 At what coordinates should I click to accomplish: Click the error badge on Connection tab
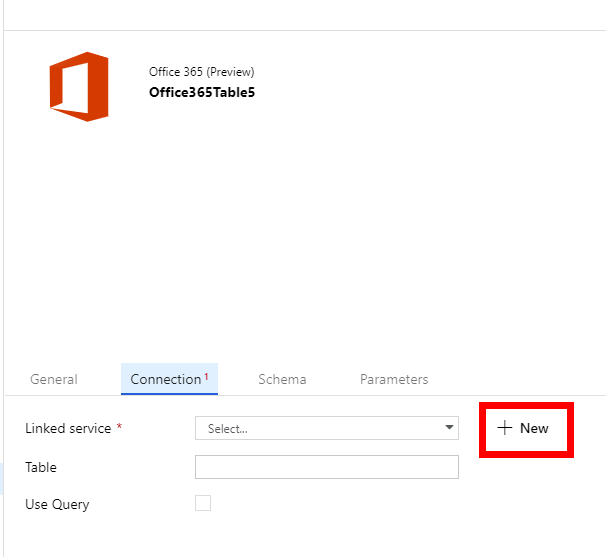[x=207, y=376]
